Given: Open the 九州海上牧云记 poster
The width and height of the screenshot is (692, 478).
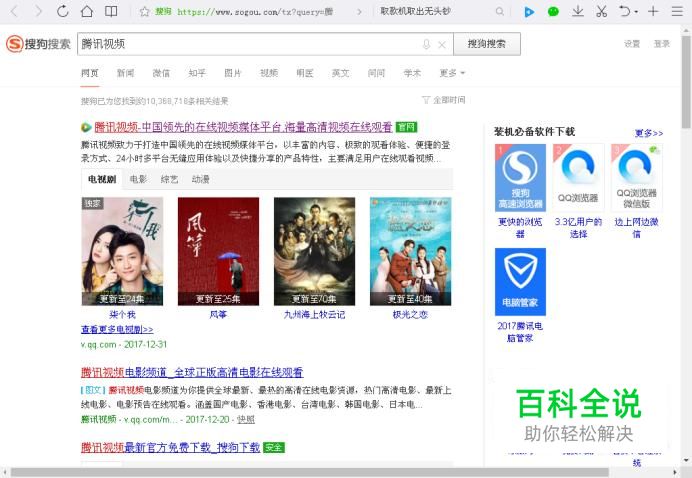Looking at the screenshot, I should (x=314, y=251).
